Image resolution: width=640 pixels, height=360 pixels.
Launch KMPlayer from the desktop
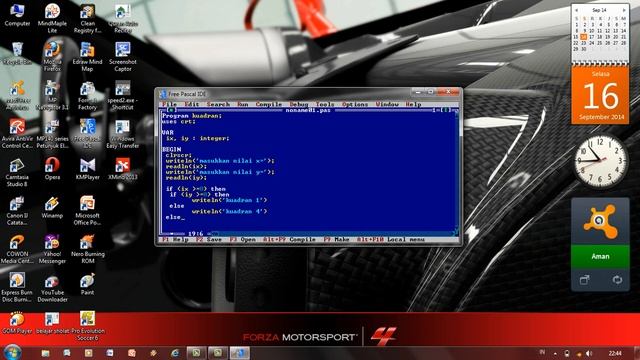coord(87,169)
